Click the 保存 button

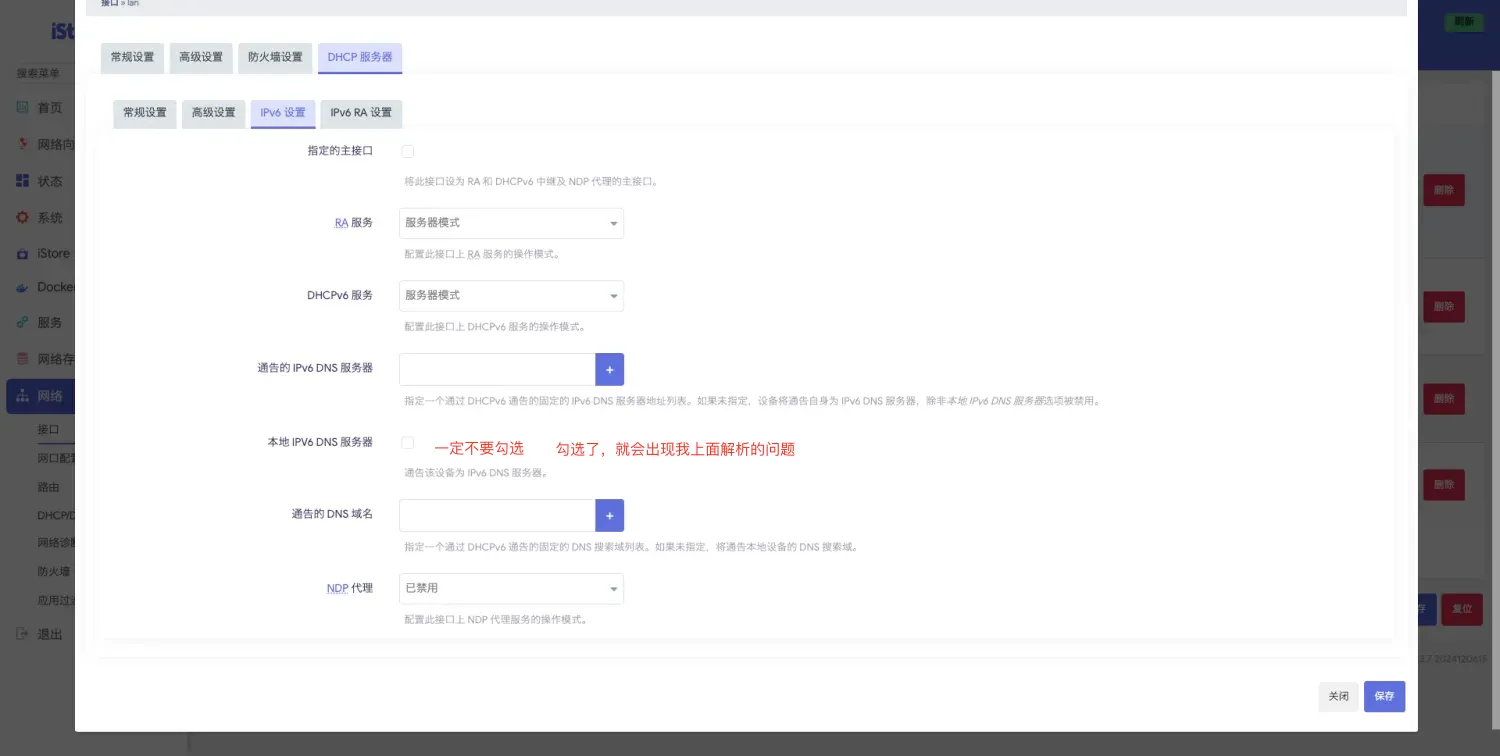coord(1384,696)
